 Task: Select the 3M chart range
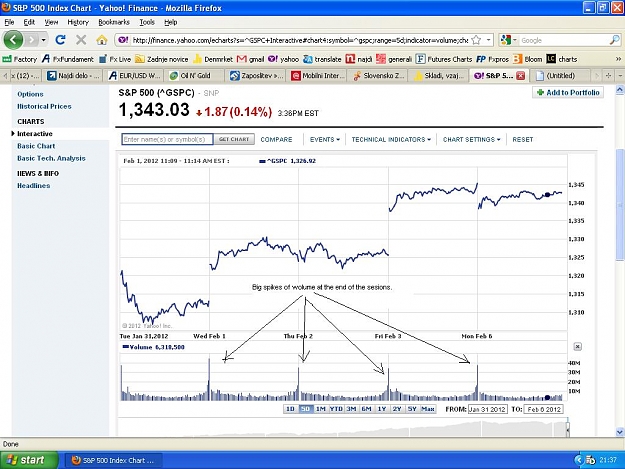pyautogui.click(x=351, y=409)
